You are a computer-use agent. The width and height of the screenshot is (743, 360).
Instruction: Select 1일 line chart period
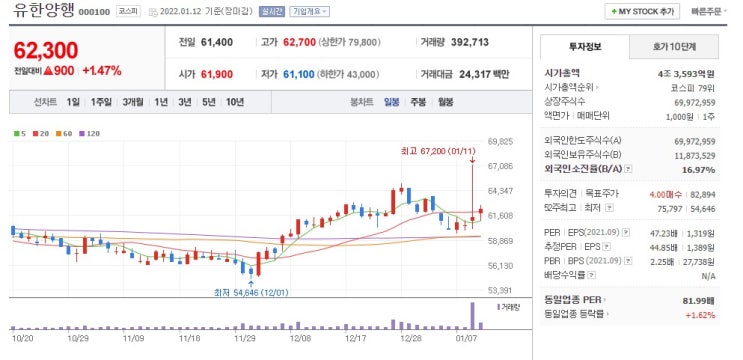[x=73, y=102]
